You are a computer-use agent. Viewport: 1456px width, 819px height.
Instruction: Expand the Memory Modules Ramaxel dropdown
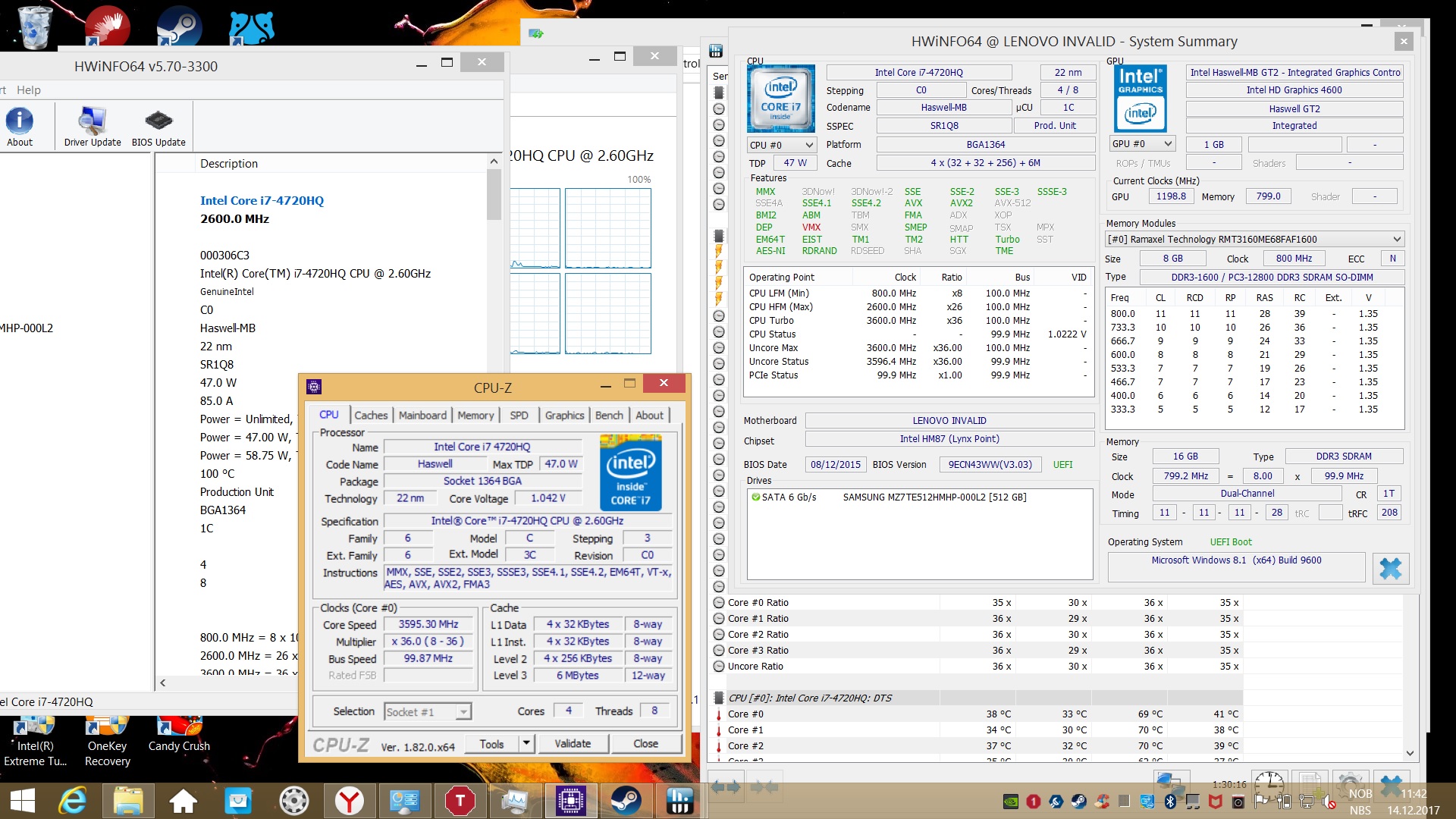click(1254, 239)
